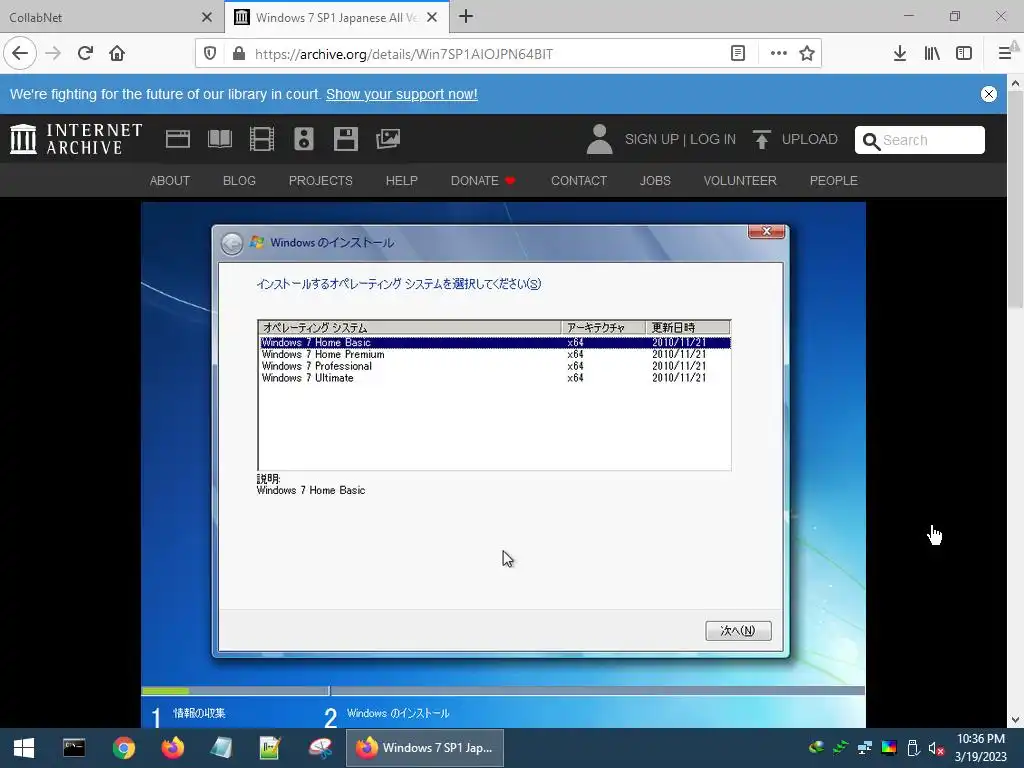Open the Video film strip icon

262,139
